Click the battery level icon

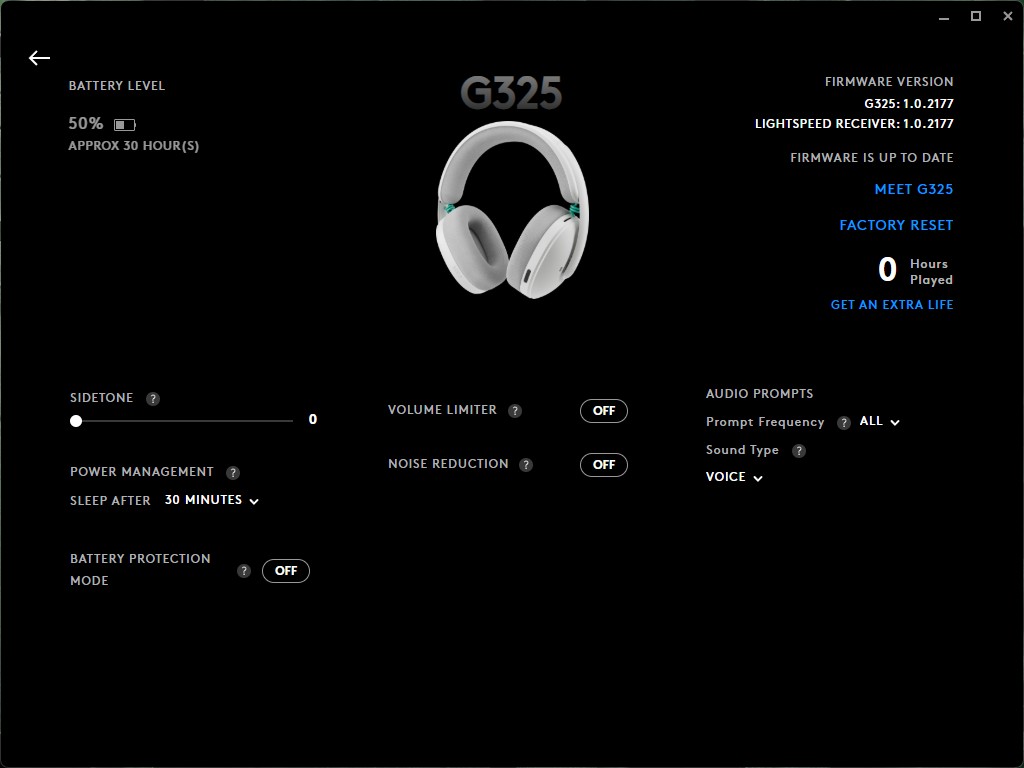pos(125,125)
